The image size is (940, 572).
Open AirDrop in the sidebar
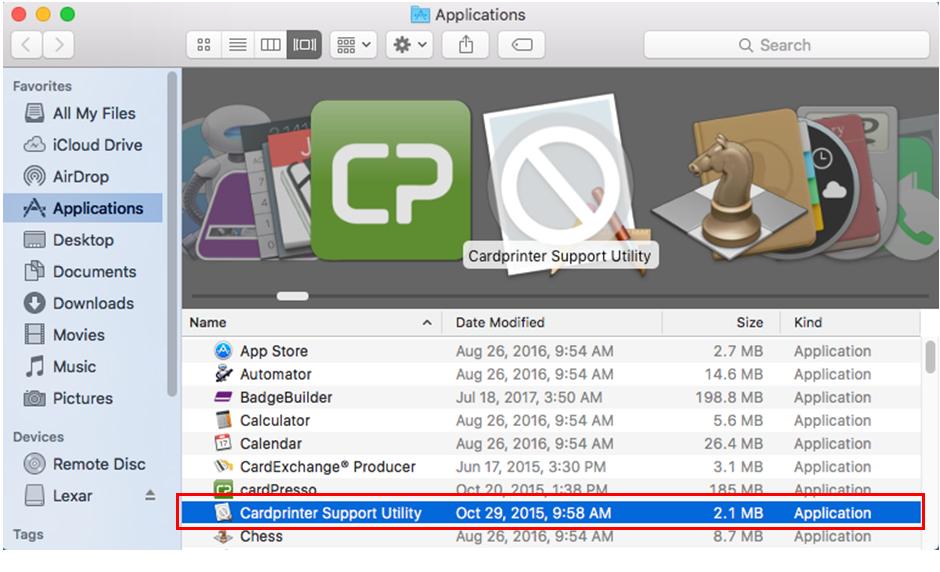pyautogui.click(x=80, y=177)
